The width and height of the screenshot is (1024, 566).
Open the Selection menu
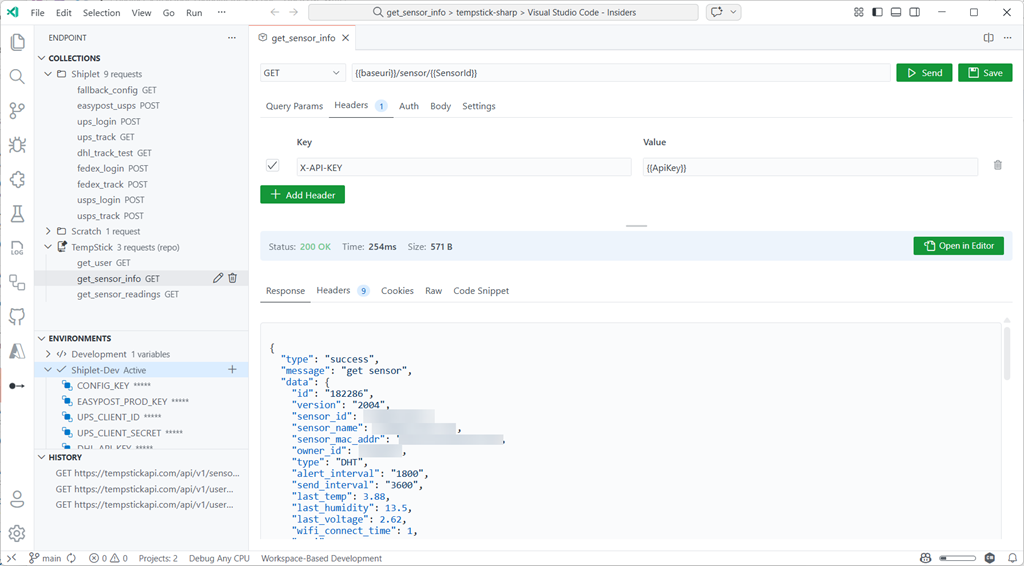pos(101,12)
